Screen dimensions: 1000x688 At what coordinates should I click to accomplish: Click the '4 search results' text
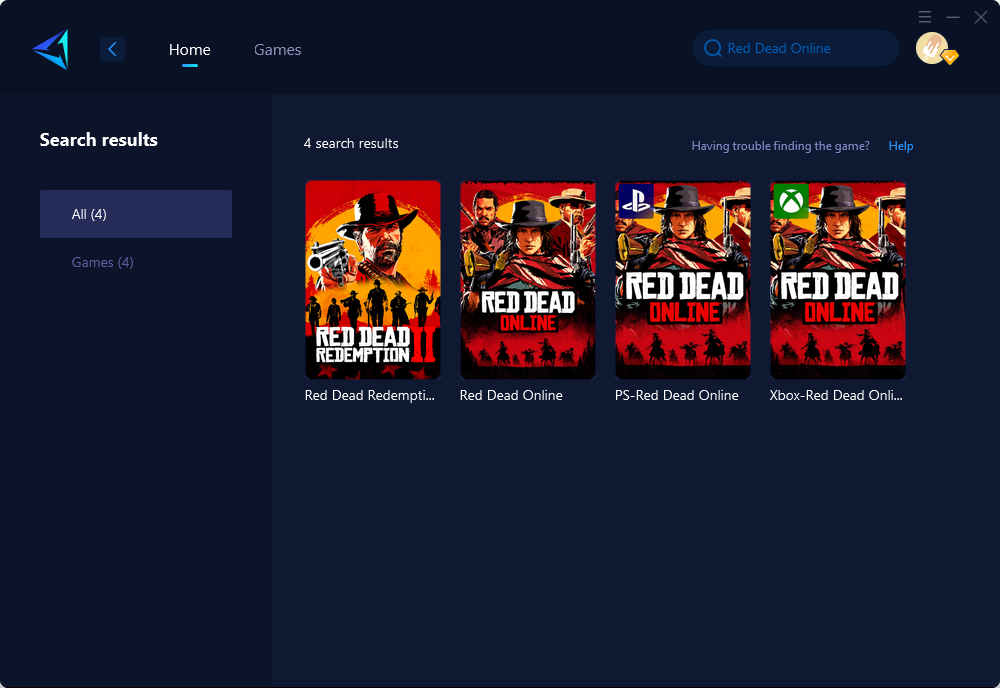coord(351,143)
